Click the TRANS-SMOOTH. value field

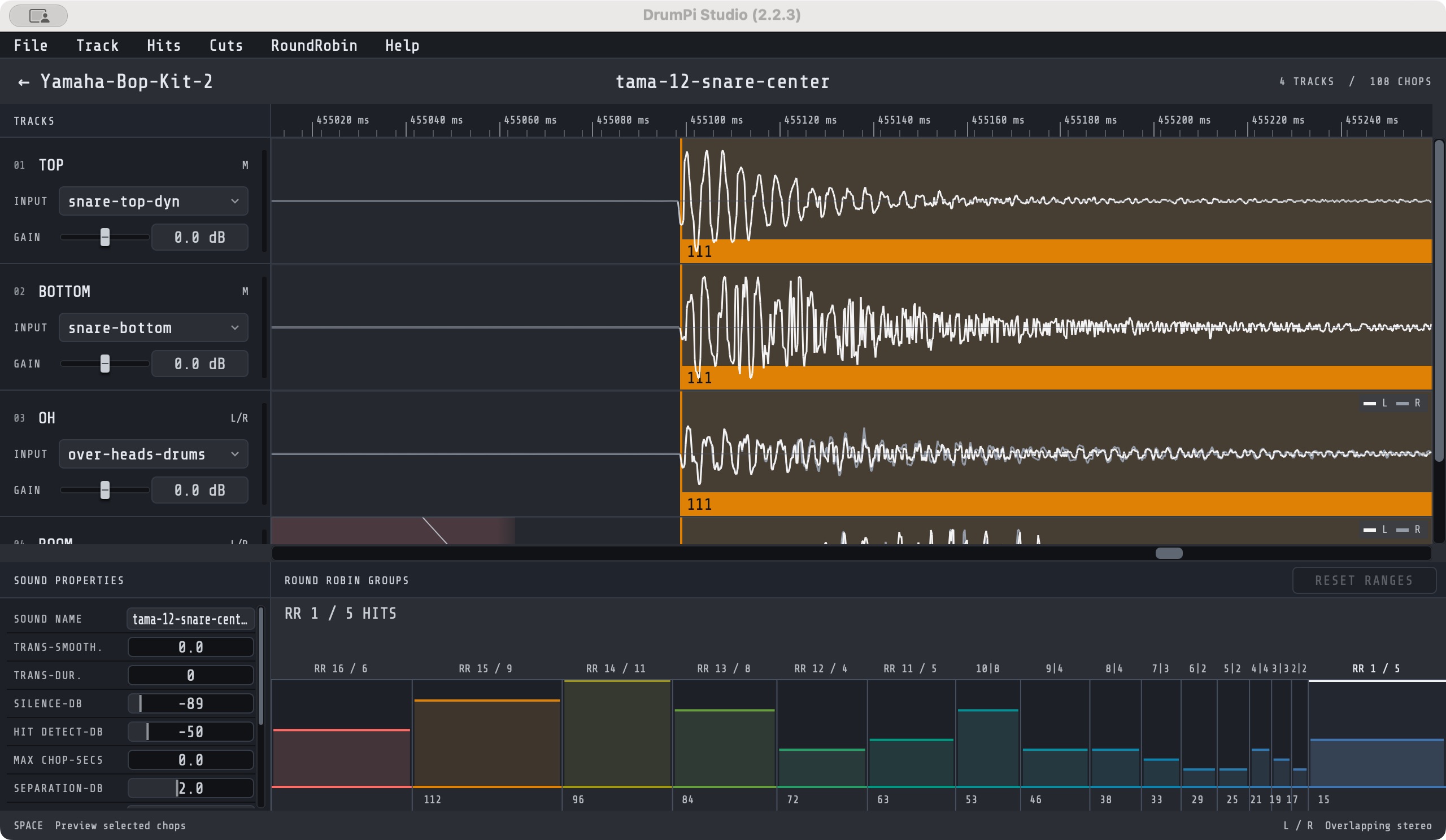pos(190,647)
